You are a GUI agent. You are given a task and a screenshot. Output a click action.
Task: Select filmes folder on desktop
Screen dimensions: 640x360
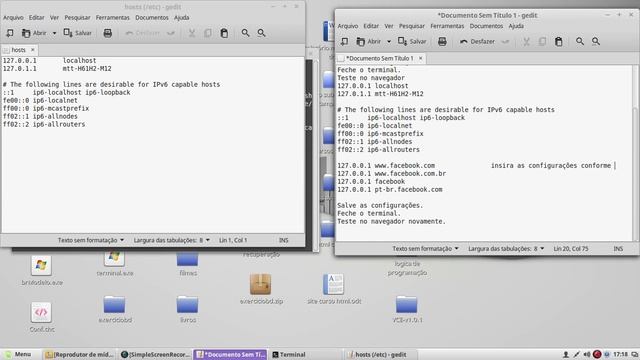(188, 264)
